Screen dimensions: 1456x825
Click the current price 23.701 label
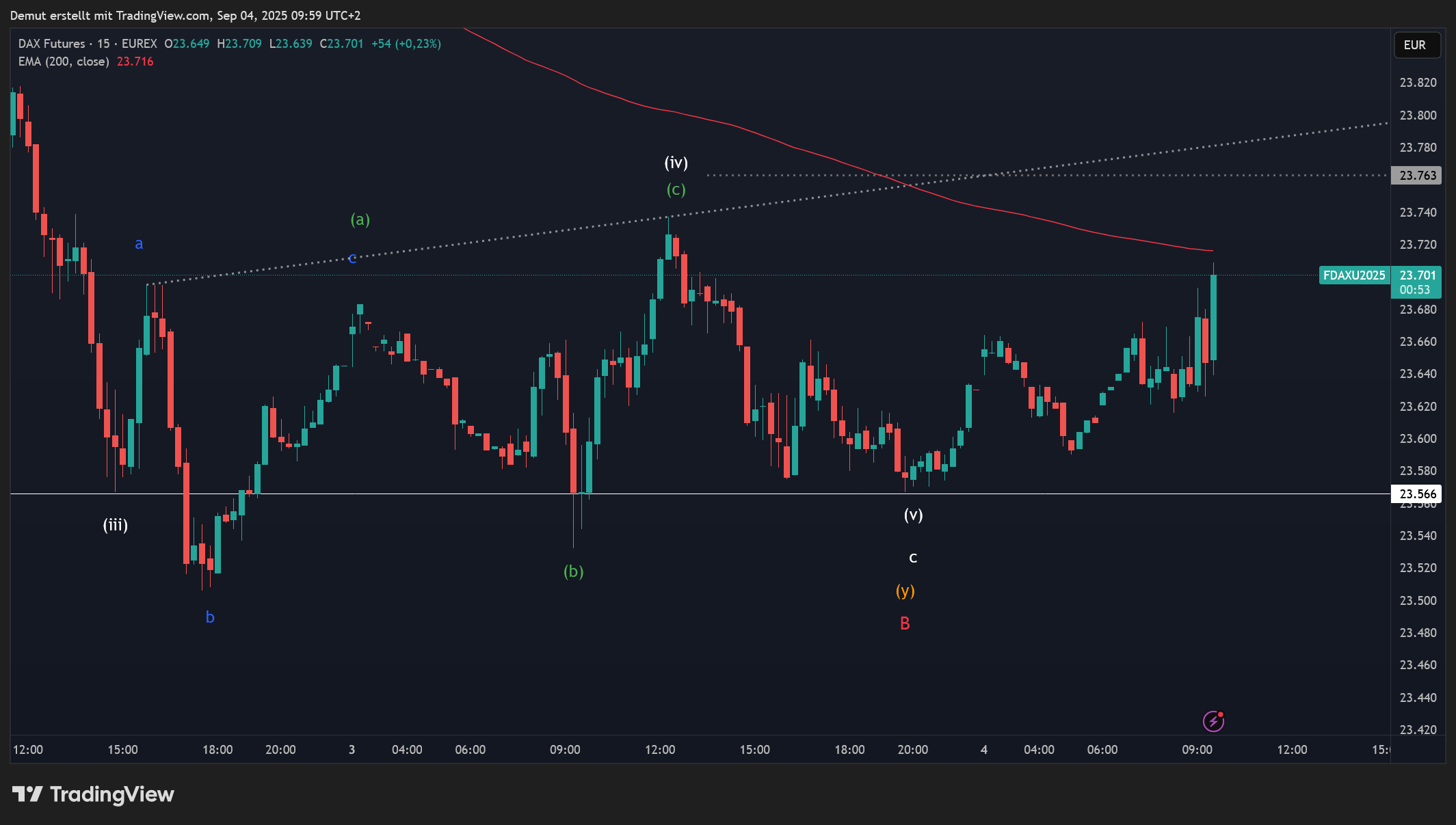point(1417,275)
